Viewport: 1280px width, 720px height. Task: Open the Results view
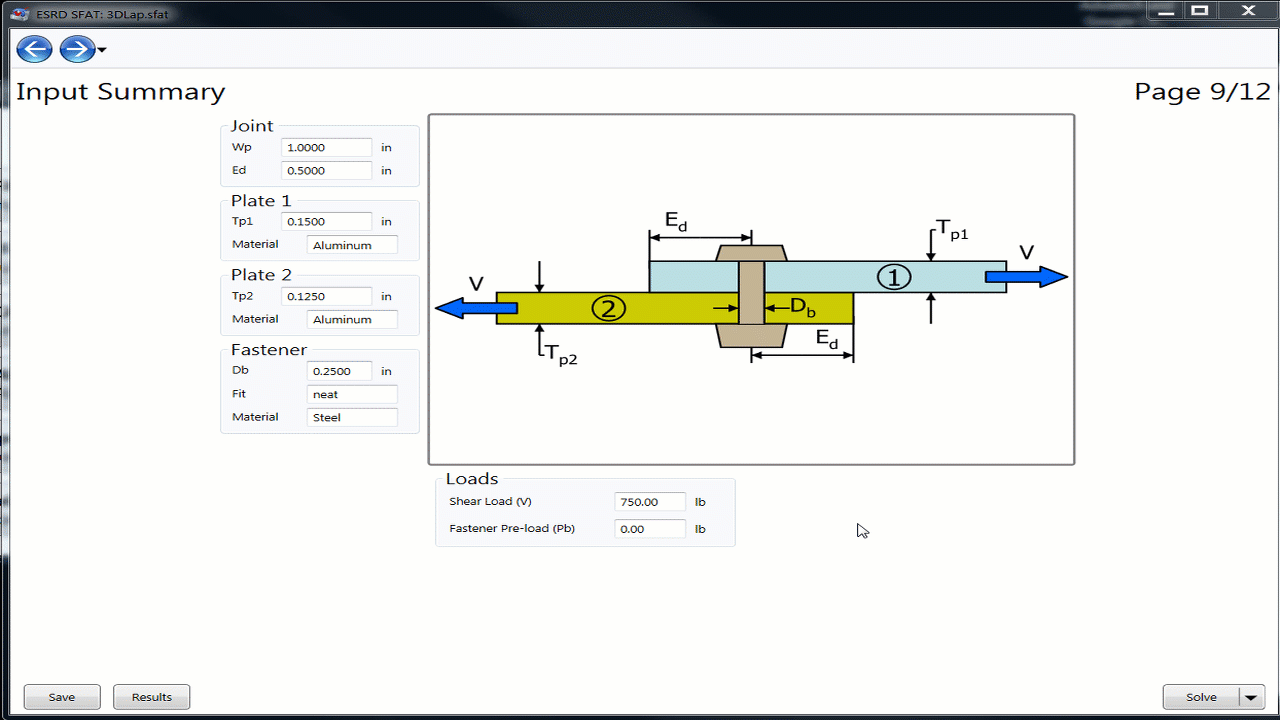151,697
